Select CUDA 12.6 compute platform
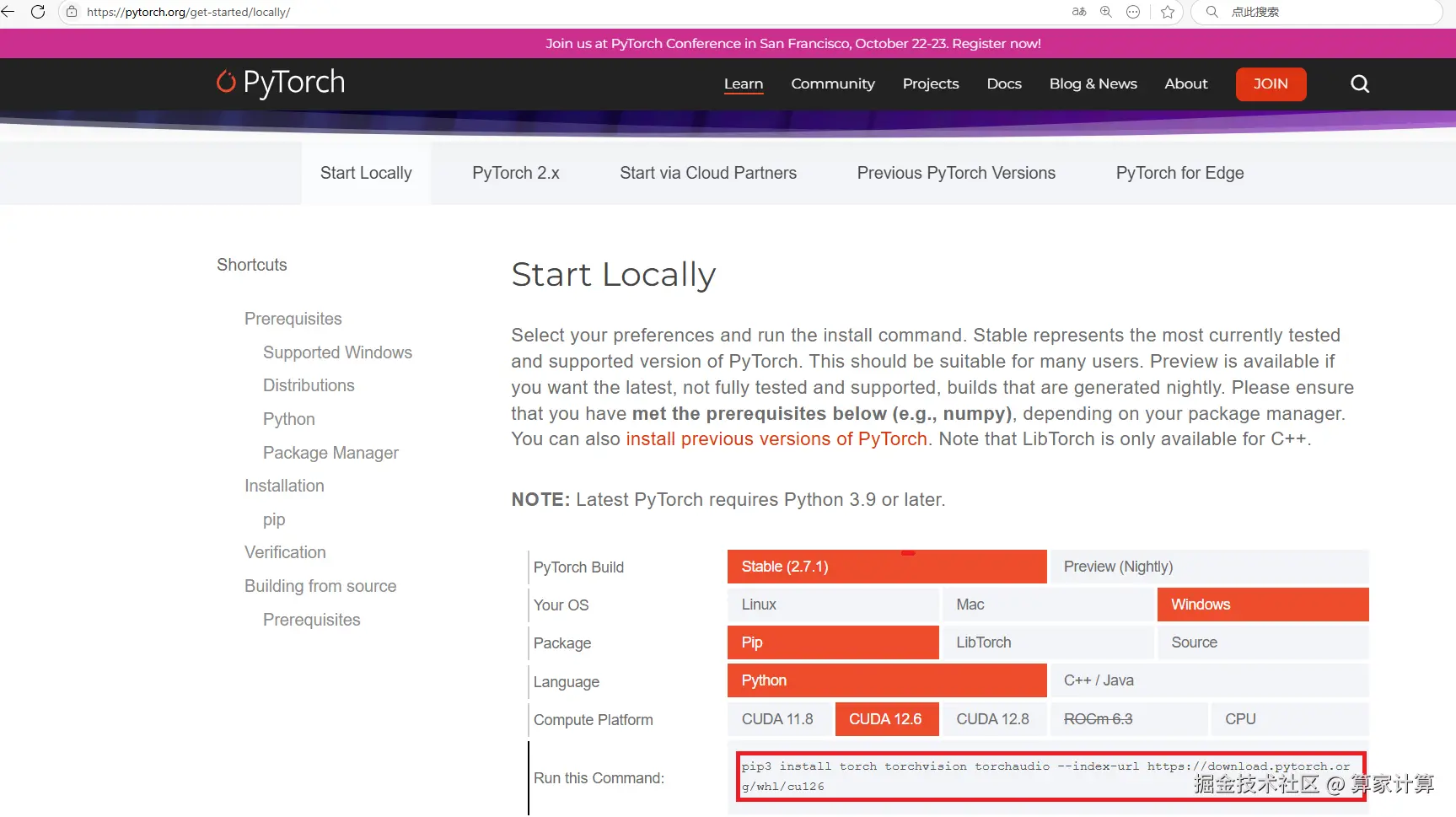The width and height of the screenshot is (1456, 817). tap(886, 719)
